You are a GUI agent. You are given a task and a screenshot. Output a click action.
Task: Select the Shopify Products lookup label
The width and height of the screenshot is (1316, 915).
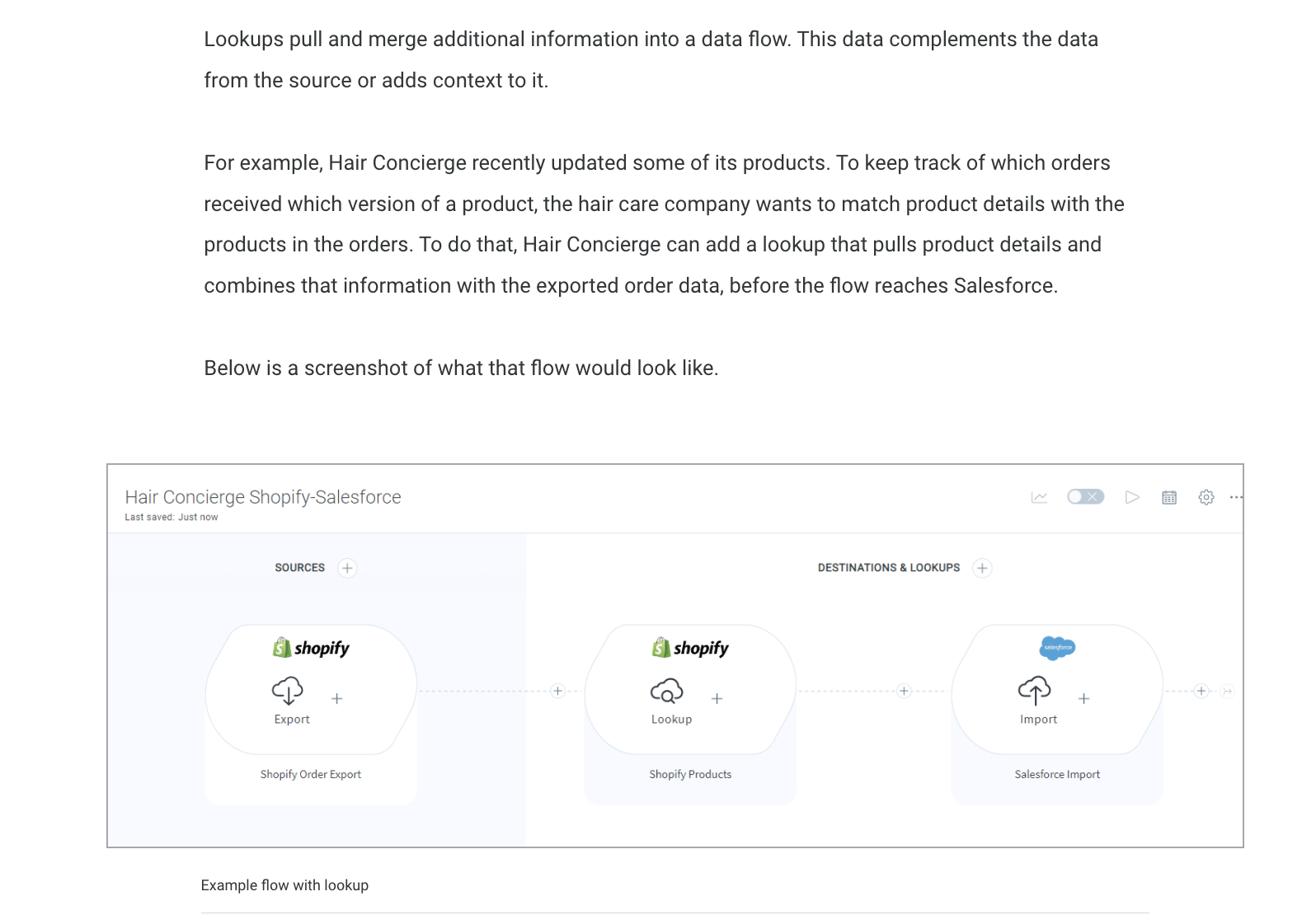tap(690, 774)
